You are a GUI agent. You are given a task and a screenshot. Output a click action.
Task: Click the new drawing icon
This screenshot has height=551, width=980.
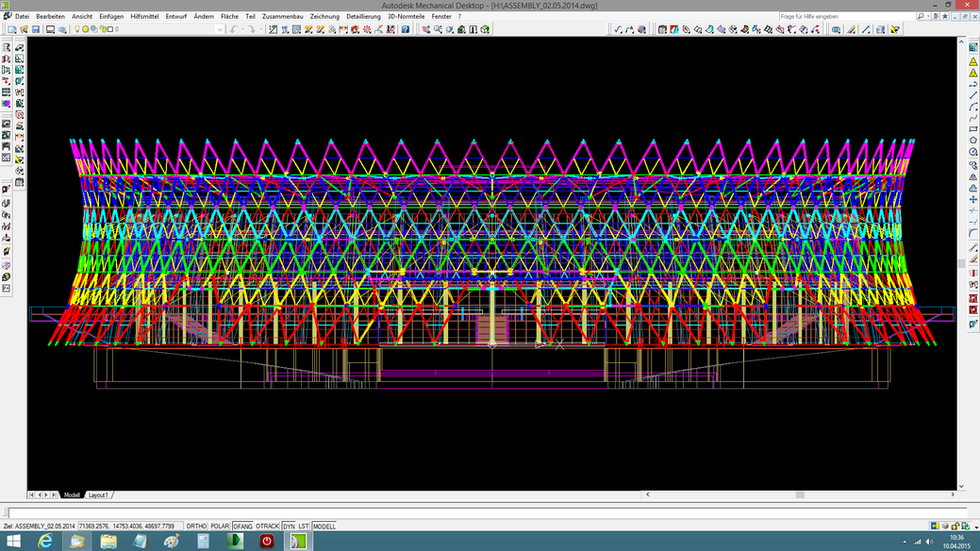pyautogui.click(x=12, y=29)
